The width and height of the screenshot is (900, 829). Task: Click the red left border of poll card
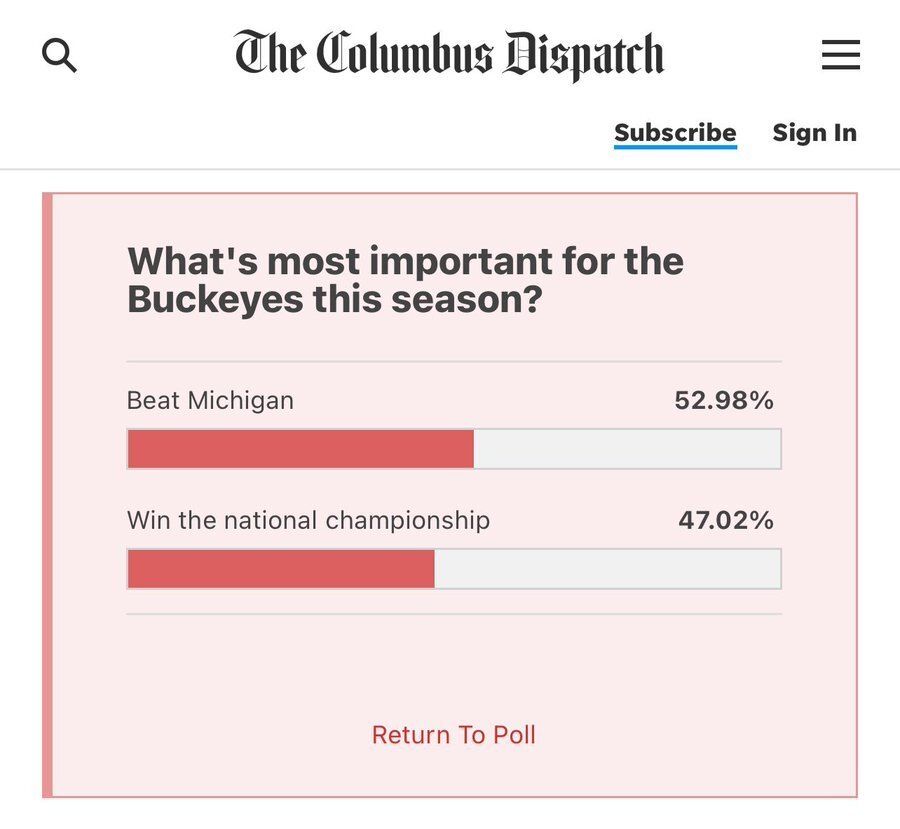pos(47,495)
